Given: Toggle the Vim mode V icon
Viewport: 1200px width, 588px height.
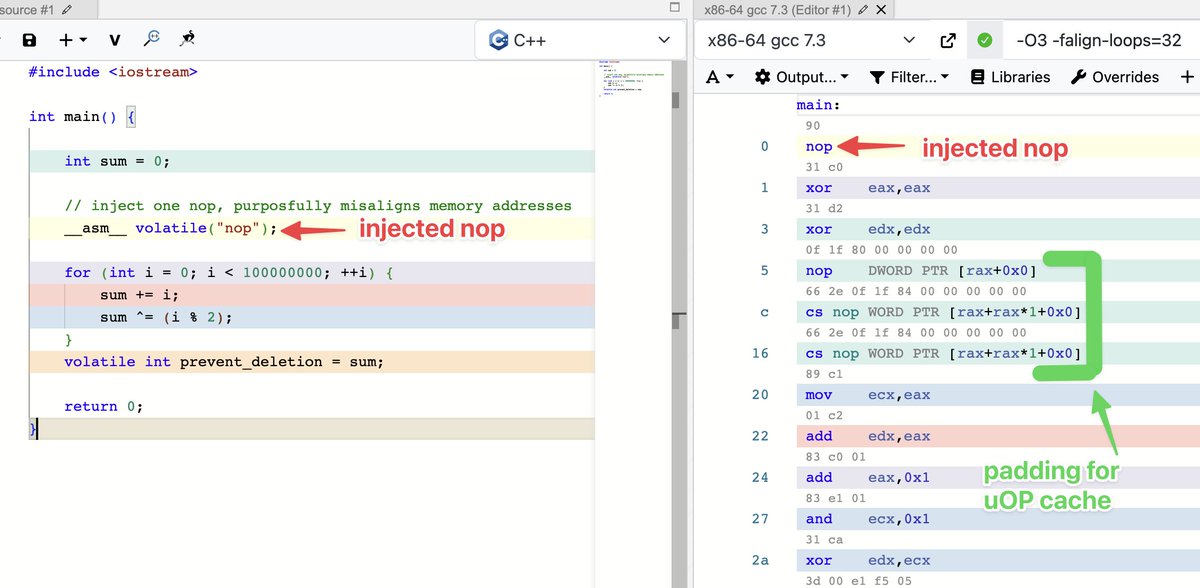Looking at the screenshot, I should [x=115, y=40].
